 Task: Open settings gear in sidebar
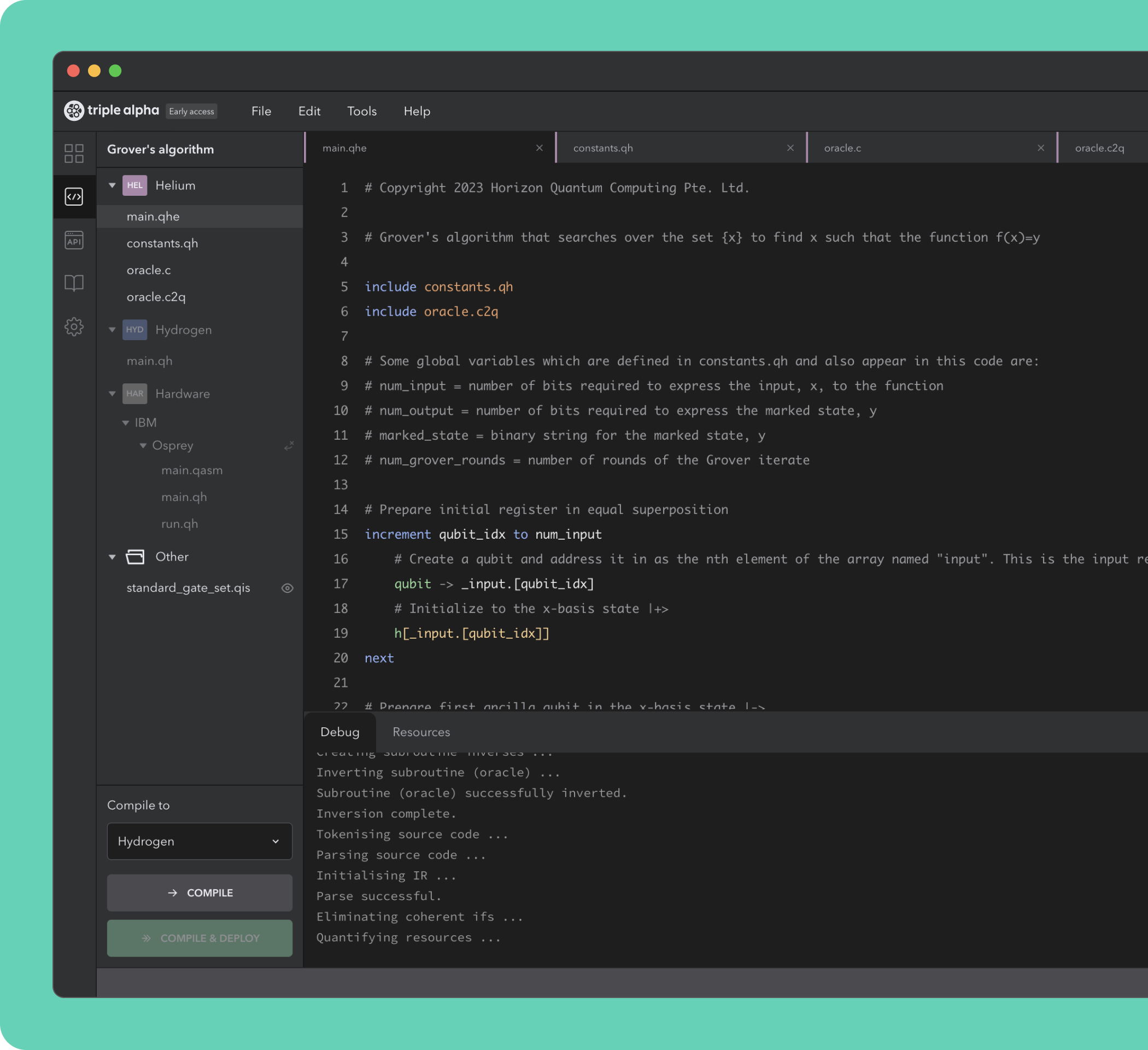point(74,326)
